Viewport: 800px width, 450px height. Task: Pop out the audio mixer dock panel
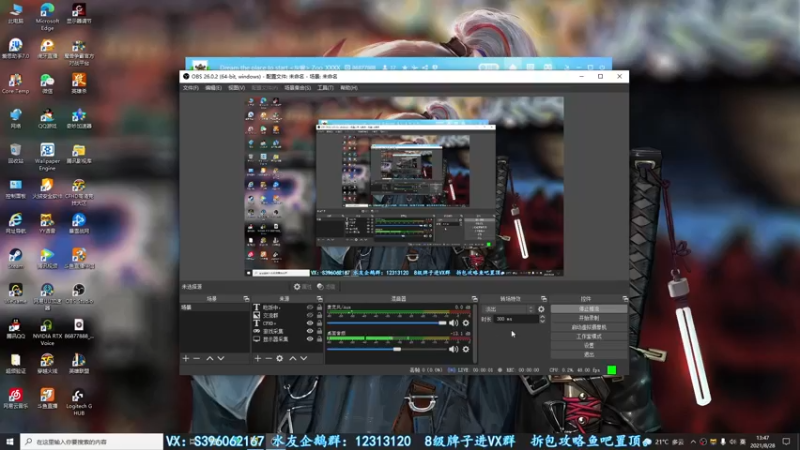pyautogui.click(x=474, y=298)
